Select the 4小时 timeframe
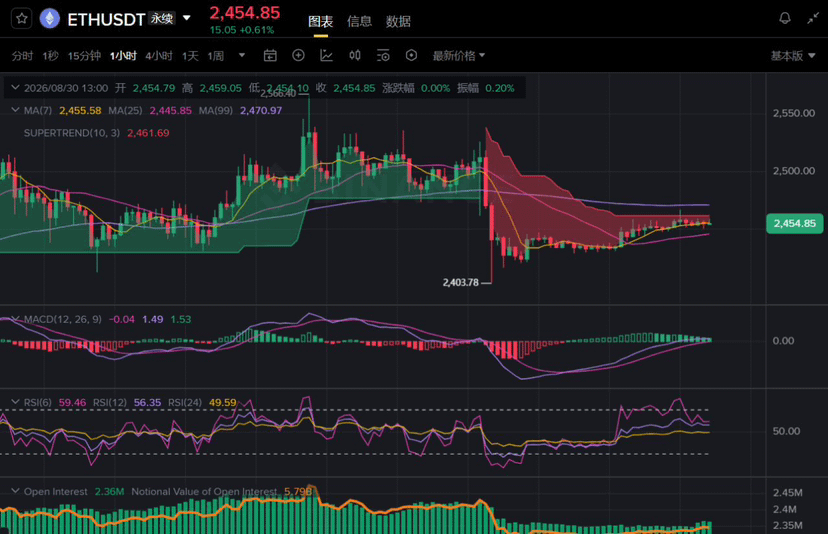Viewport: 828px width, 534px height. tap(159, 56)
